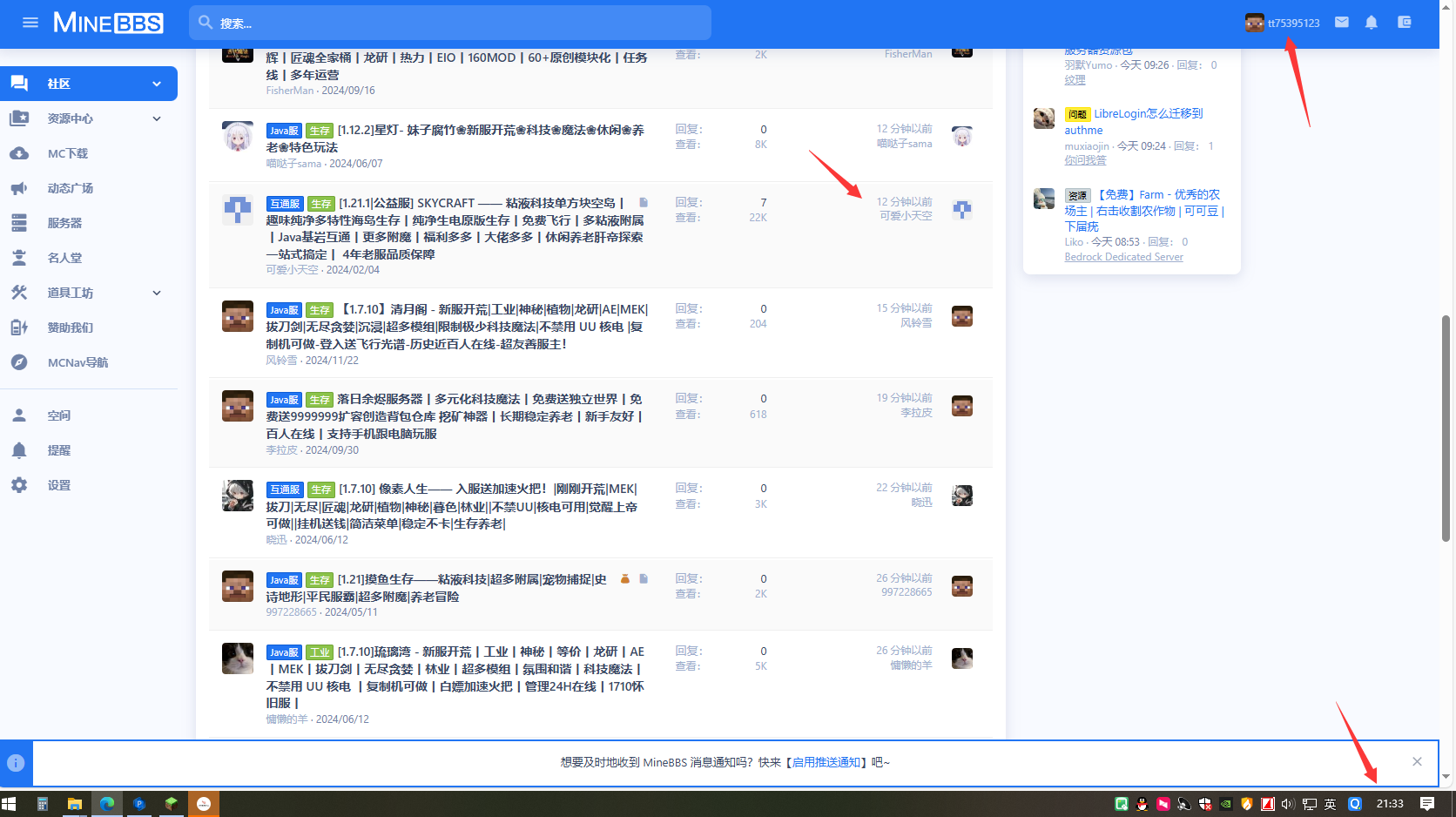Screen dimensions: 1456x817
Task: Click the author name FisherMan under the top thread
Action: pos(290,91)
